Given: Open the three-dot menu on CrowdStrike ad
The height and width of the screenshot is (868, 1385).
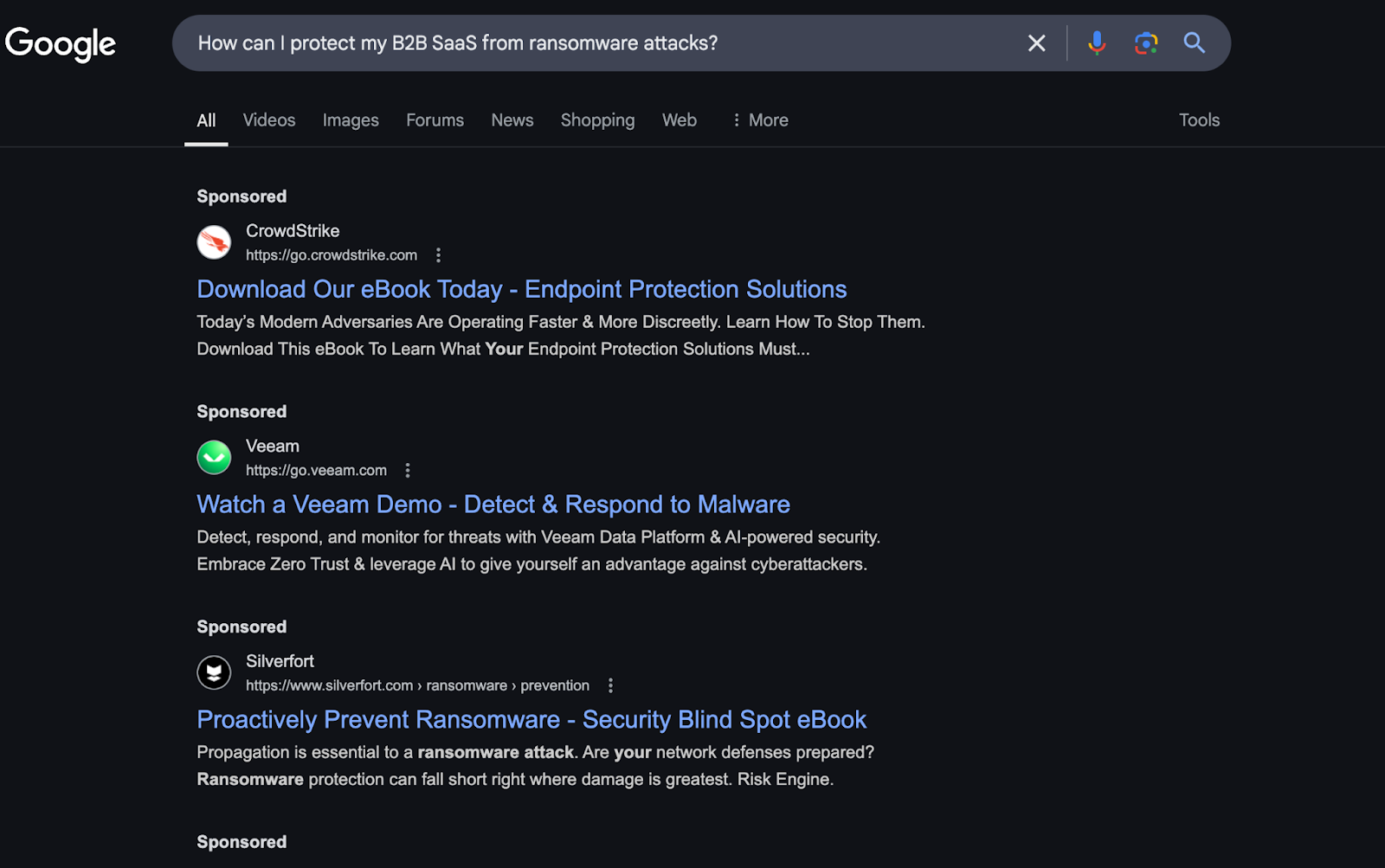Looking at the screenshot, I should pos(439,255).
